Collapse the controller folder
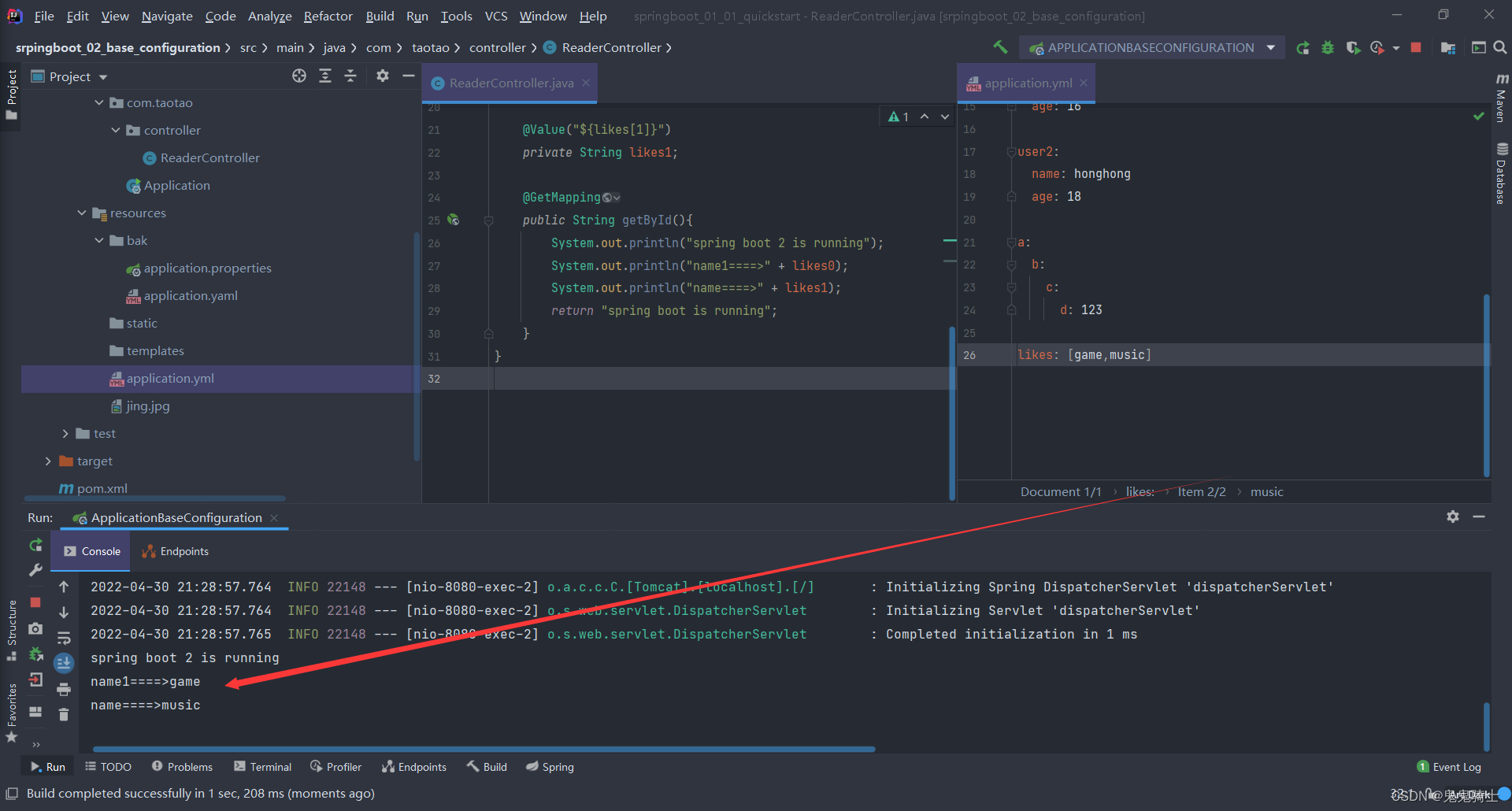The width and height of the screenshot is (1512, 811). coord(116,131)
